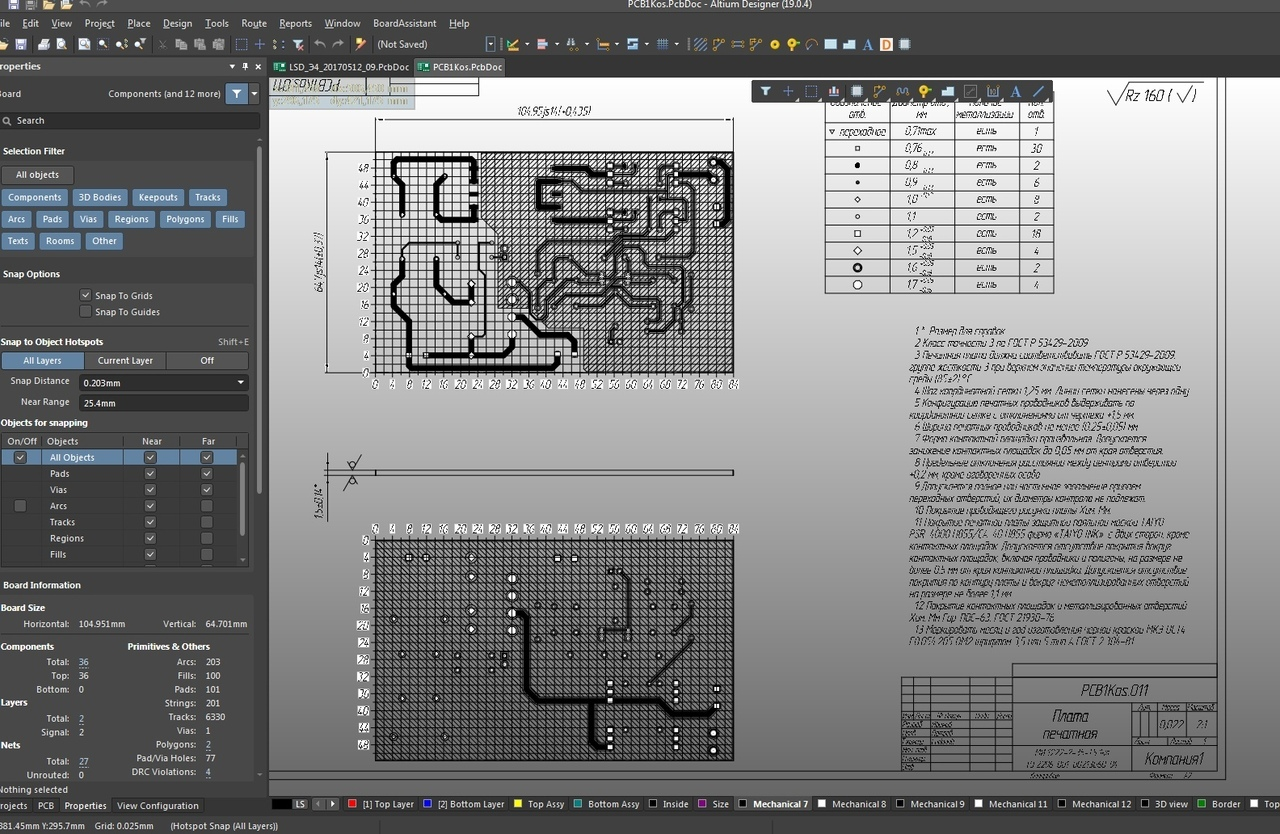Click the Clear Filter icon in the toolbar
Screen dimensions: 1280x834
[298, 44]
